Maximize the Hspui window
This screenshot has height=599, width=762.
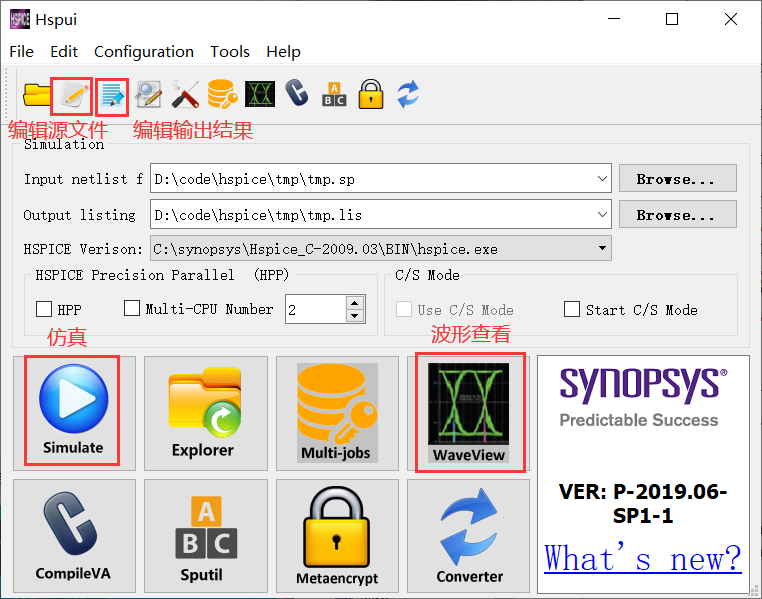[672, 19]
